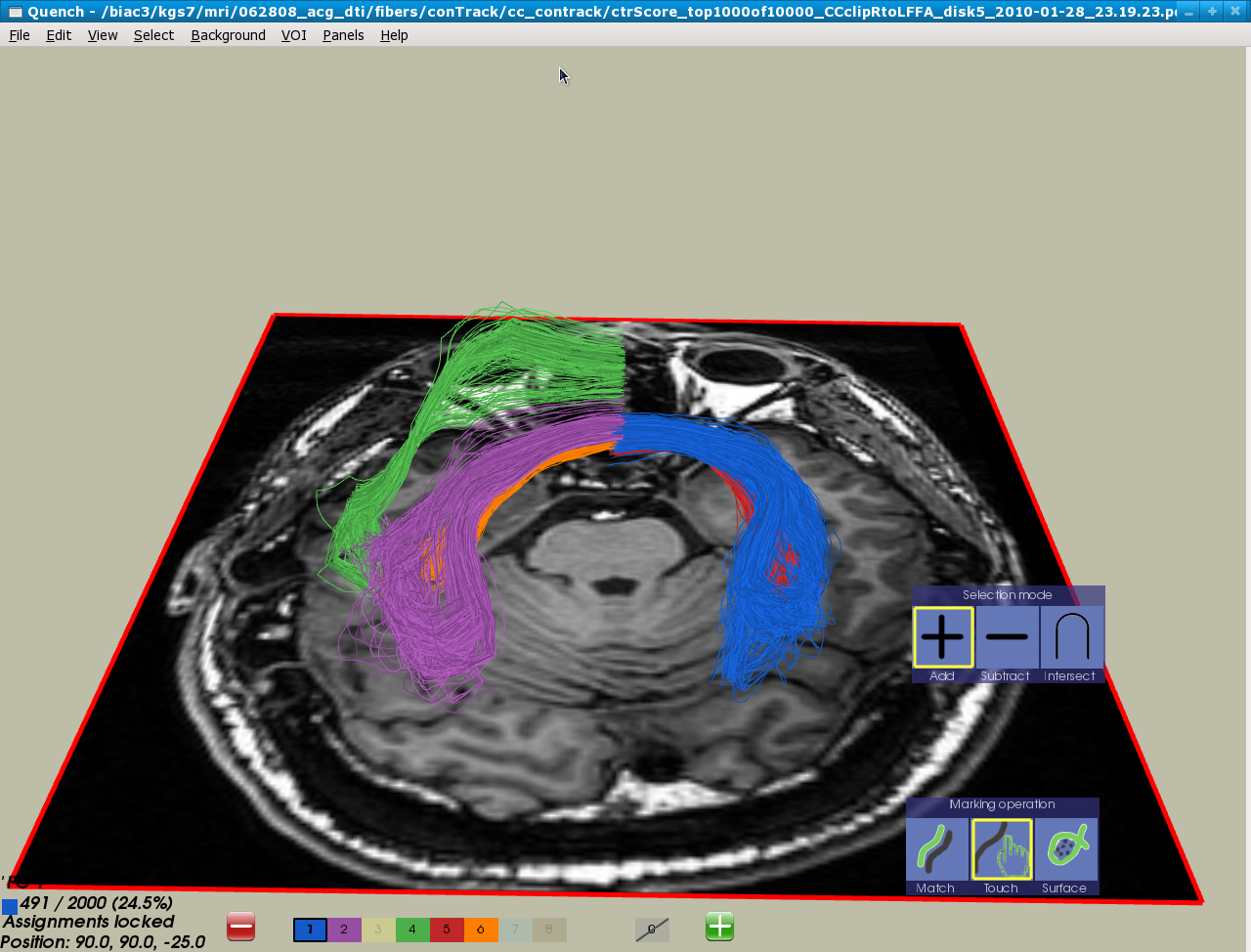Expand the Background menu

228,35
